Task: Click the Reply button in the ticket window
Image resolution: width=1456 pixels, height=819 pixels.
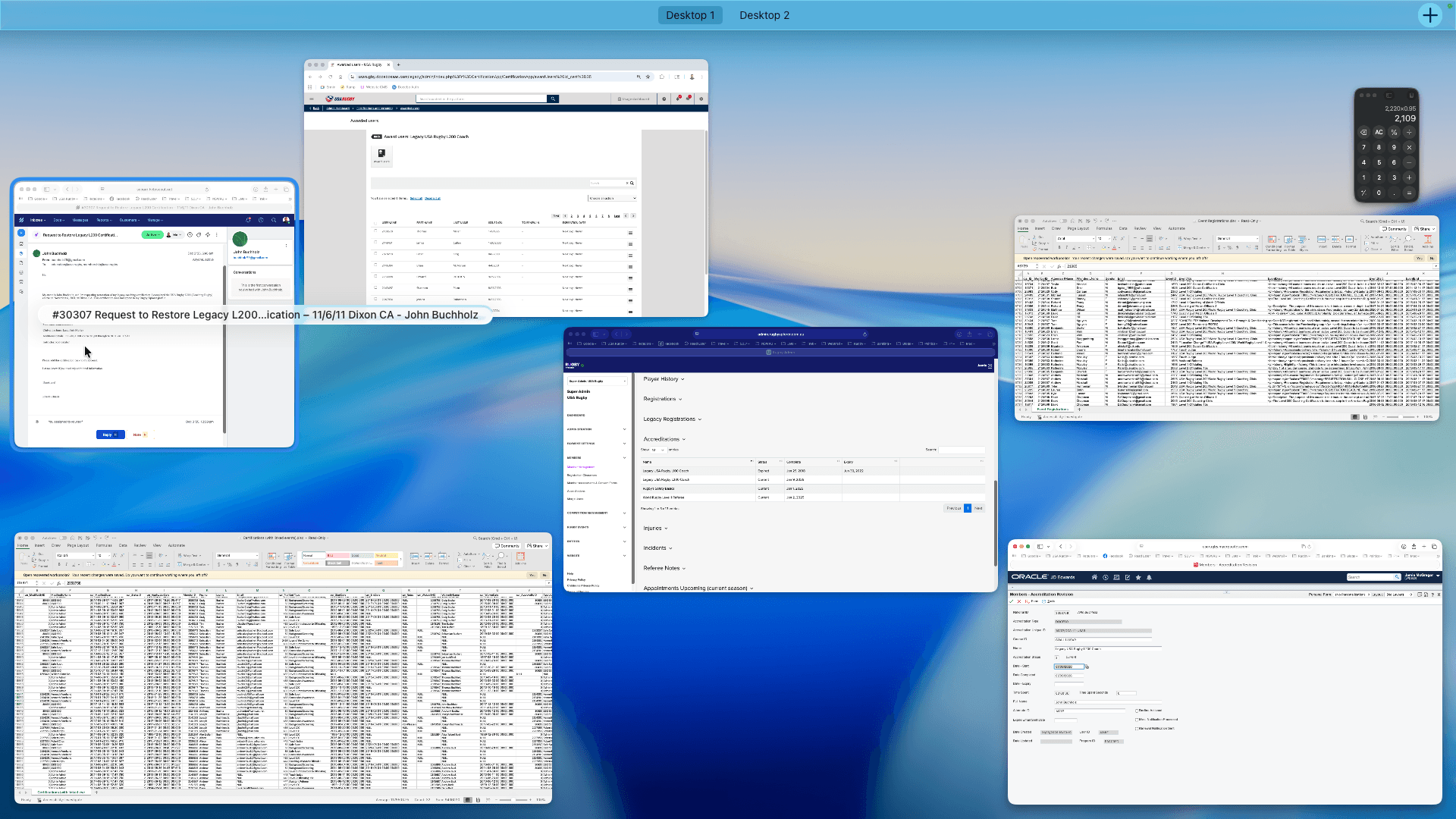Action: [x=110, y=435]
